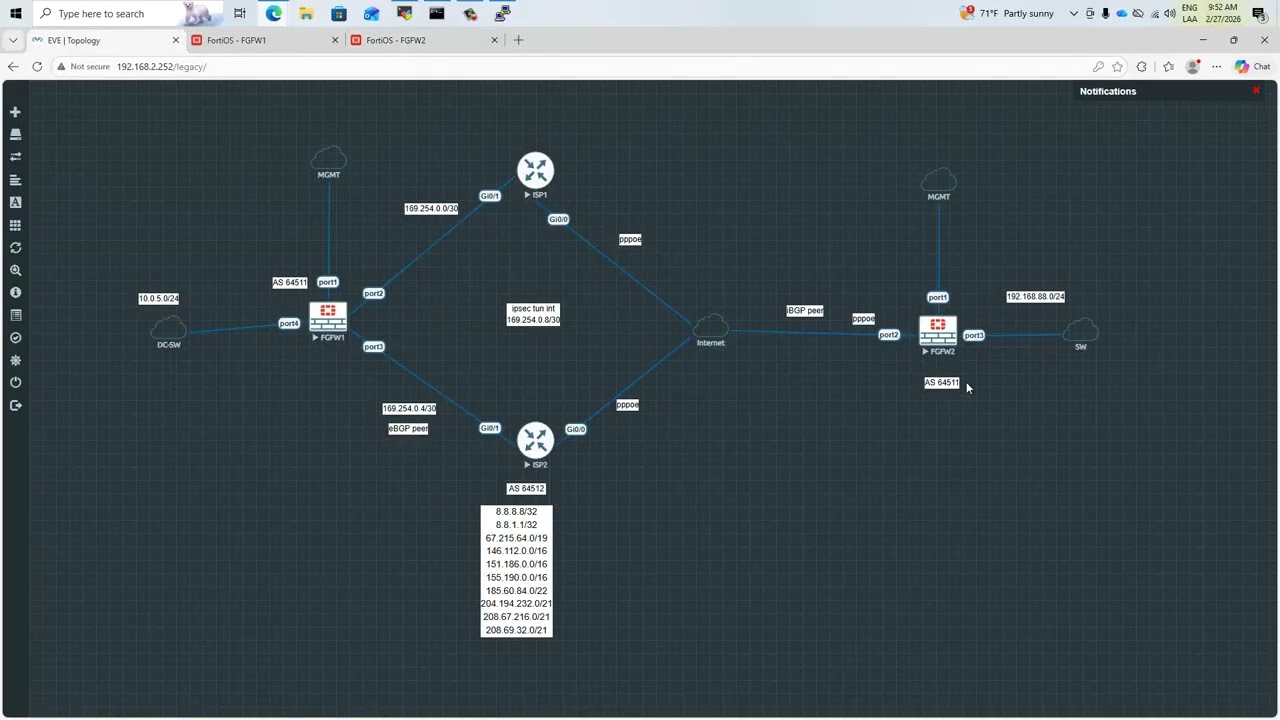Reload the page with the refresh button
Image resolution: width=1280 pixels, height=720 pixels.
tap(37, 66)
